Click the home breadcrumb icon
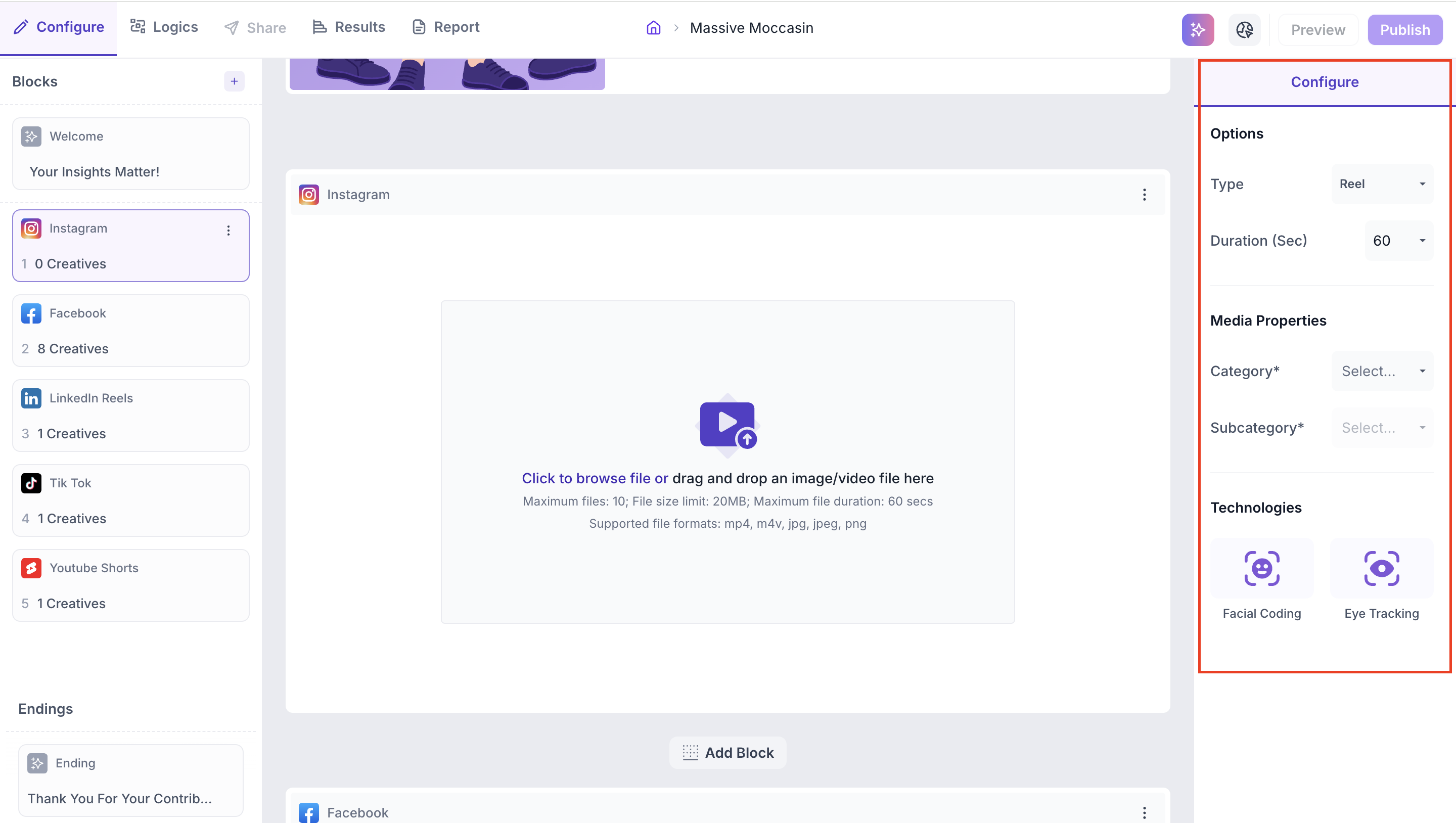 click(x=653, y=28)
